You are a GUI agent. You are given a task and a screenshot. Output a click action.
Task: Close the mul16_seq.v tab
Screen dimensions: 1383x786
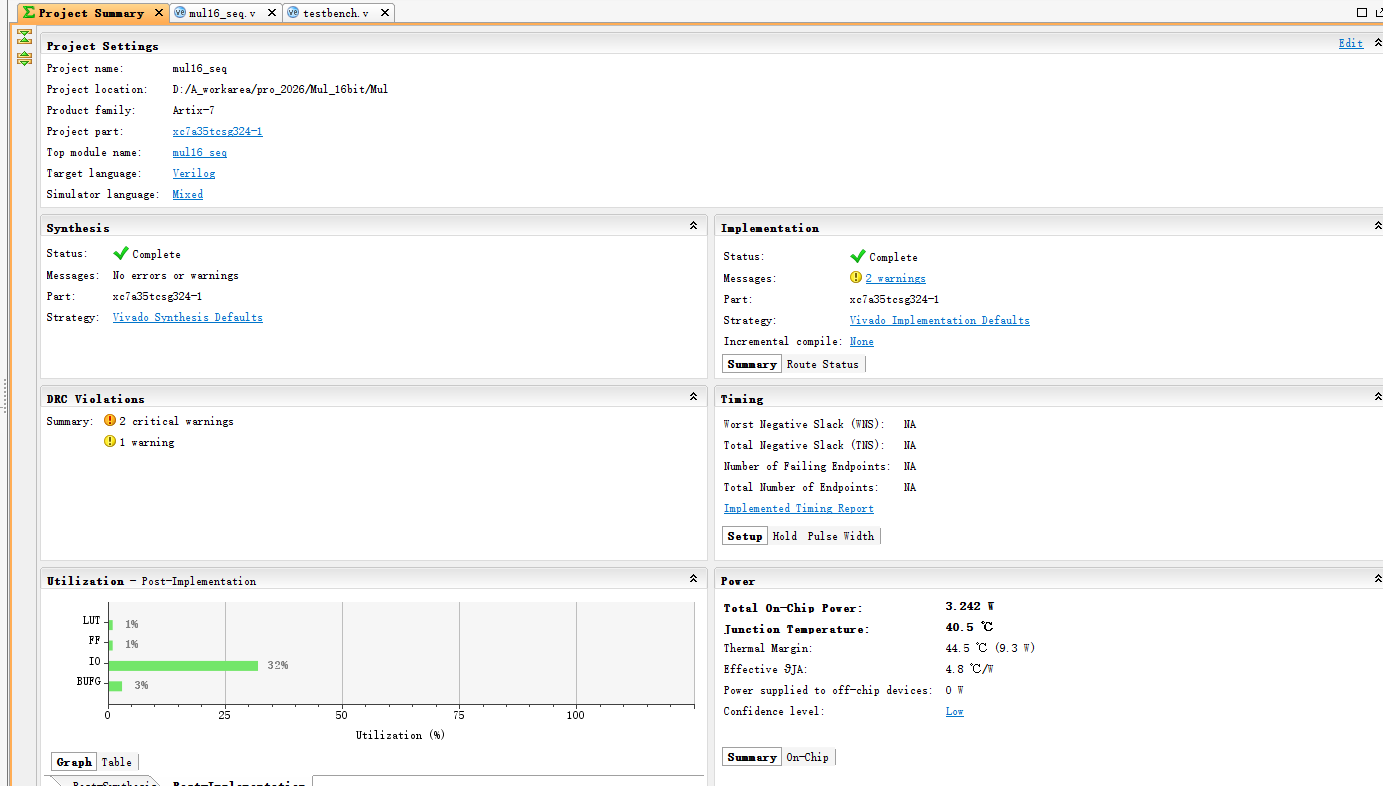tap(272, 13)
